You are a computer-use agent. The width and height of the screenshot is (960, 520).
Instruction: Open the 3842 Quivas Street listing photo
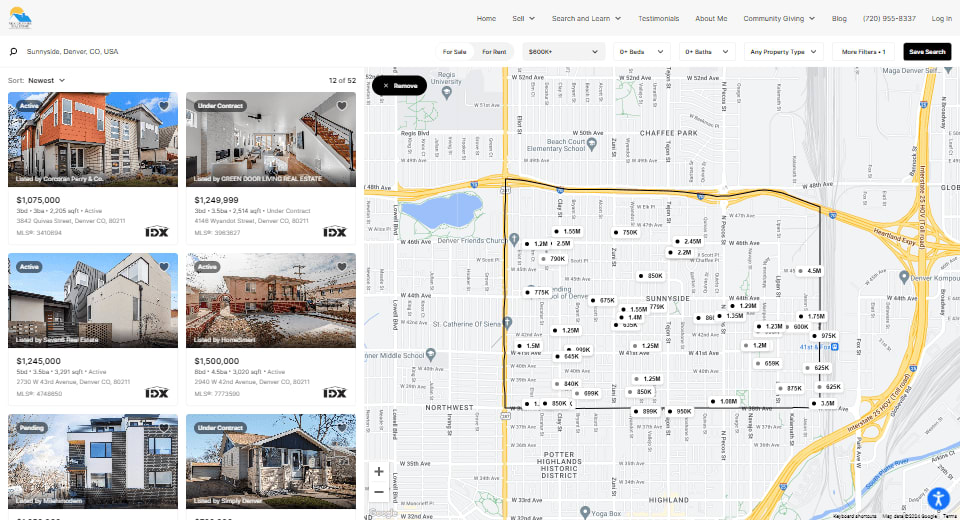(93, 140)
